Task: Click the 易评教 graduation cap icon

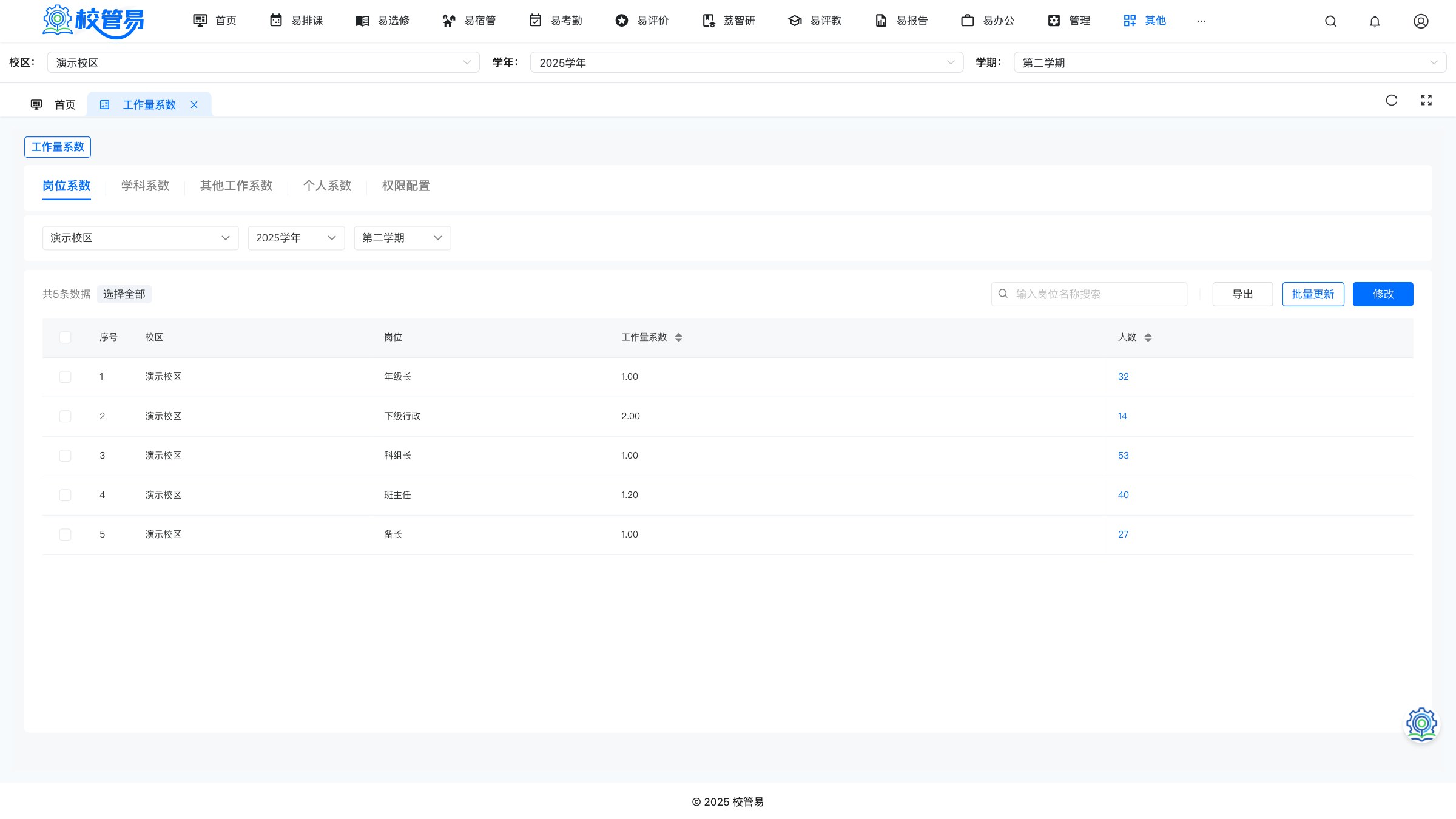Action: [x=795, y=21]
